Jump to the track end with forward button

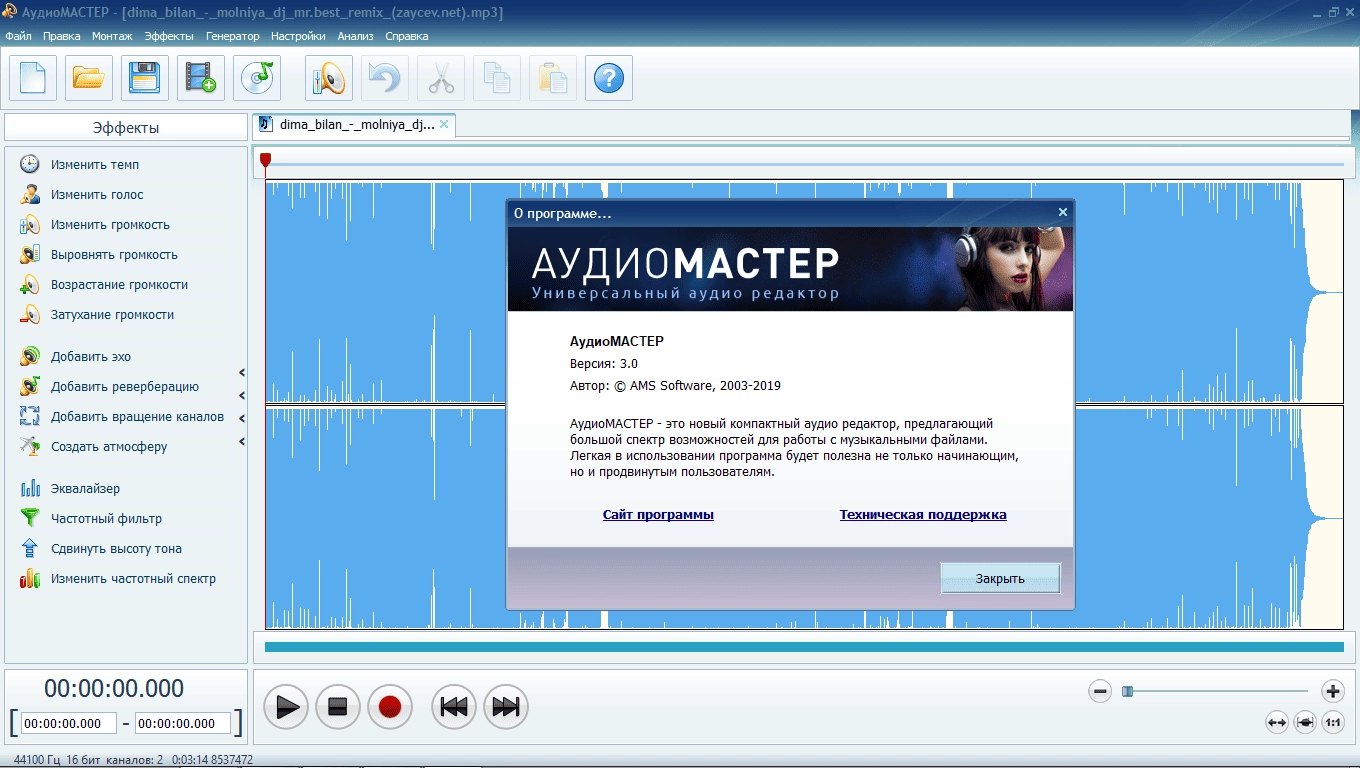(506, 707)
